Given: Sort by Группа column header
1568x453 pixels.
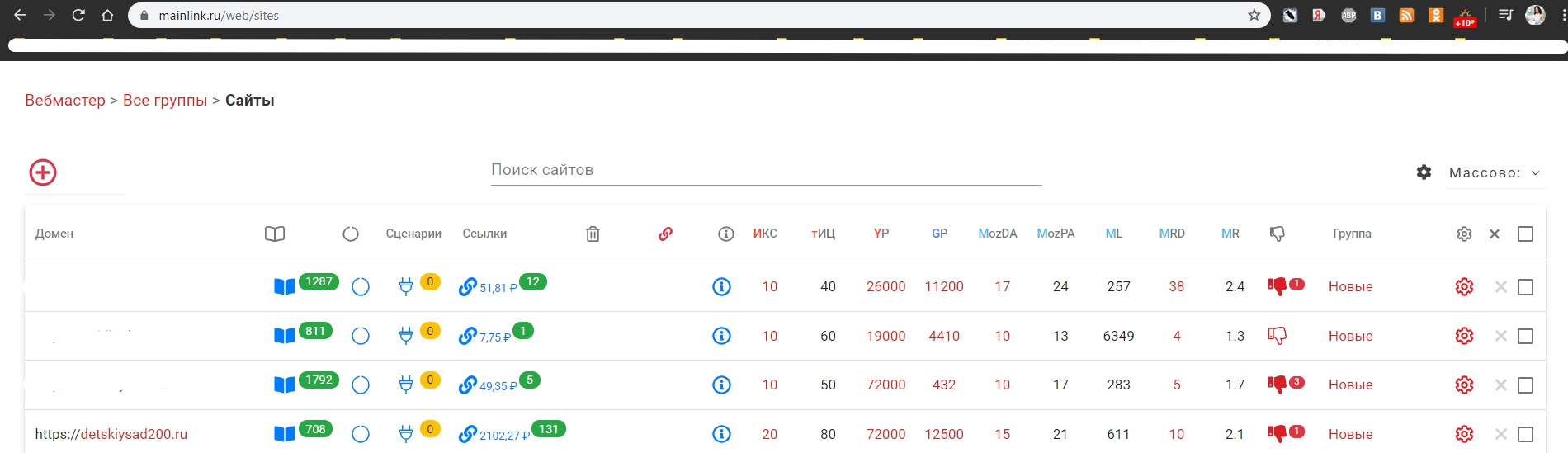Looking at the screenshot, I should point(1352,234).
